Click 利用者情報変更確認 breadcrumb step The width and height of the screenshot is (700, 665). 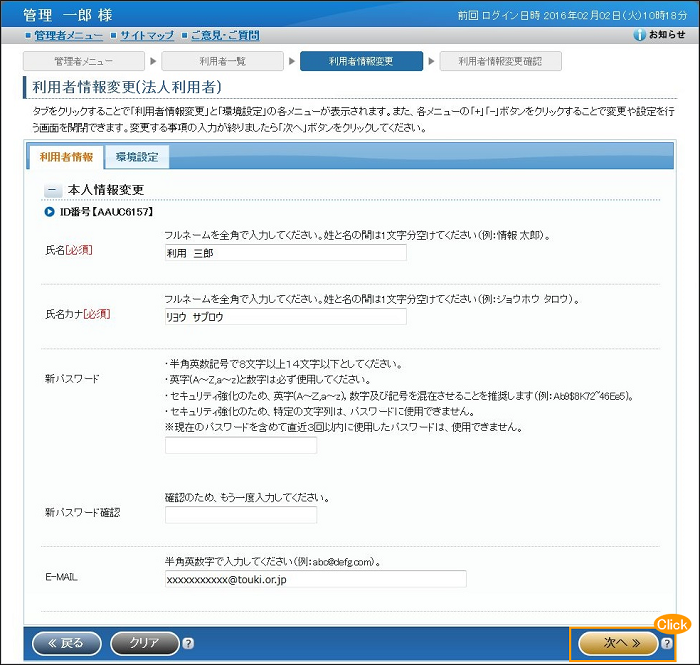click(x=500, y=61)
